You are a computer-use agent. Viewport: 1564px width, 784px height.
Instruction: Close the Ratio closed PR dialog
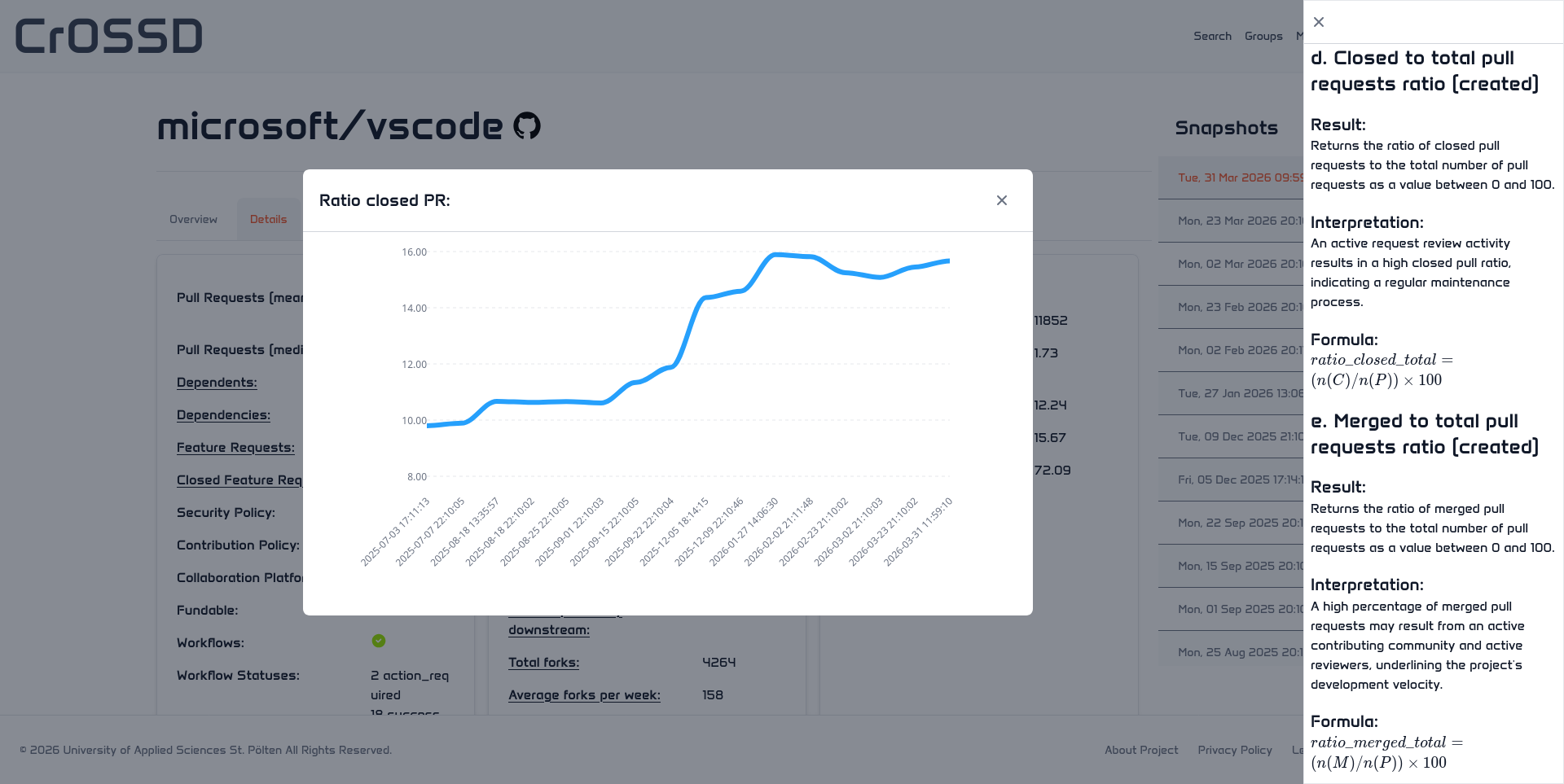click(1002, 200)
